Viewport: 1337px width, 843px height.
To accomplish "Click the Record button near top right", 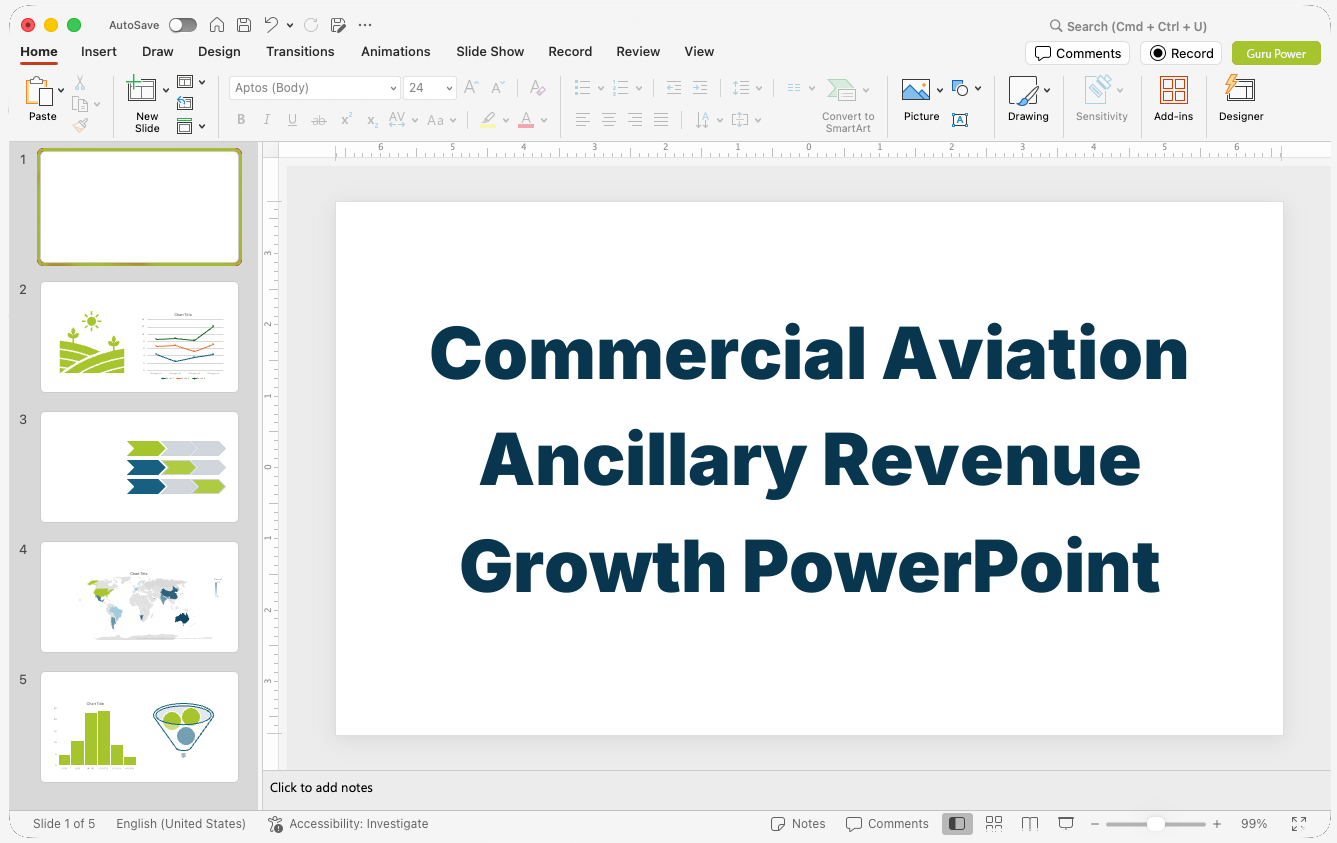I will pyautogui.click(x=1181, y=53).
